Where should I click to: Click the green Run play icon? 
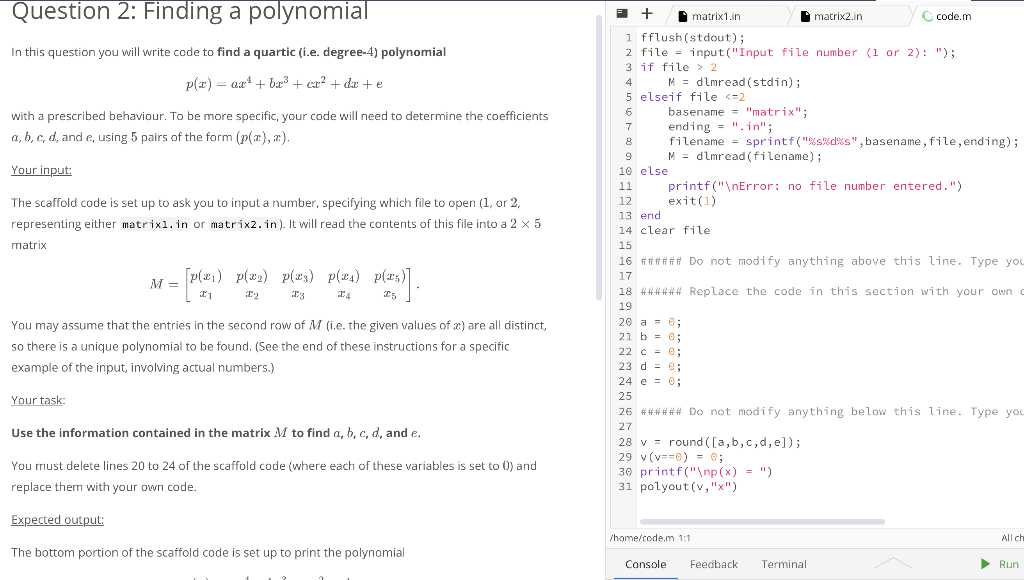tap(984, 563)
